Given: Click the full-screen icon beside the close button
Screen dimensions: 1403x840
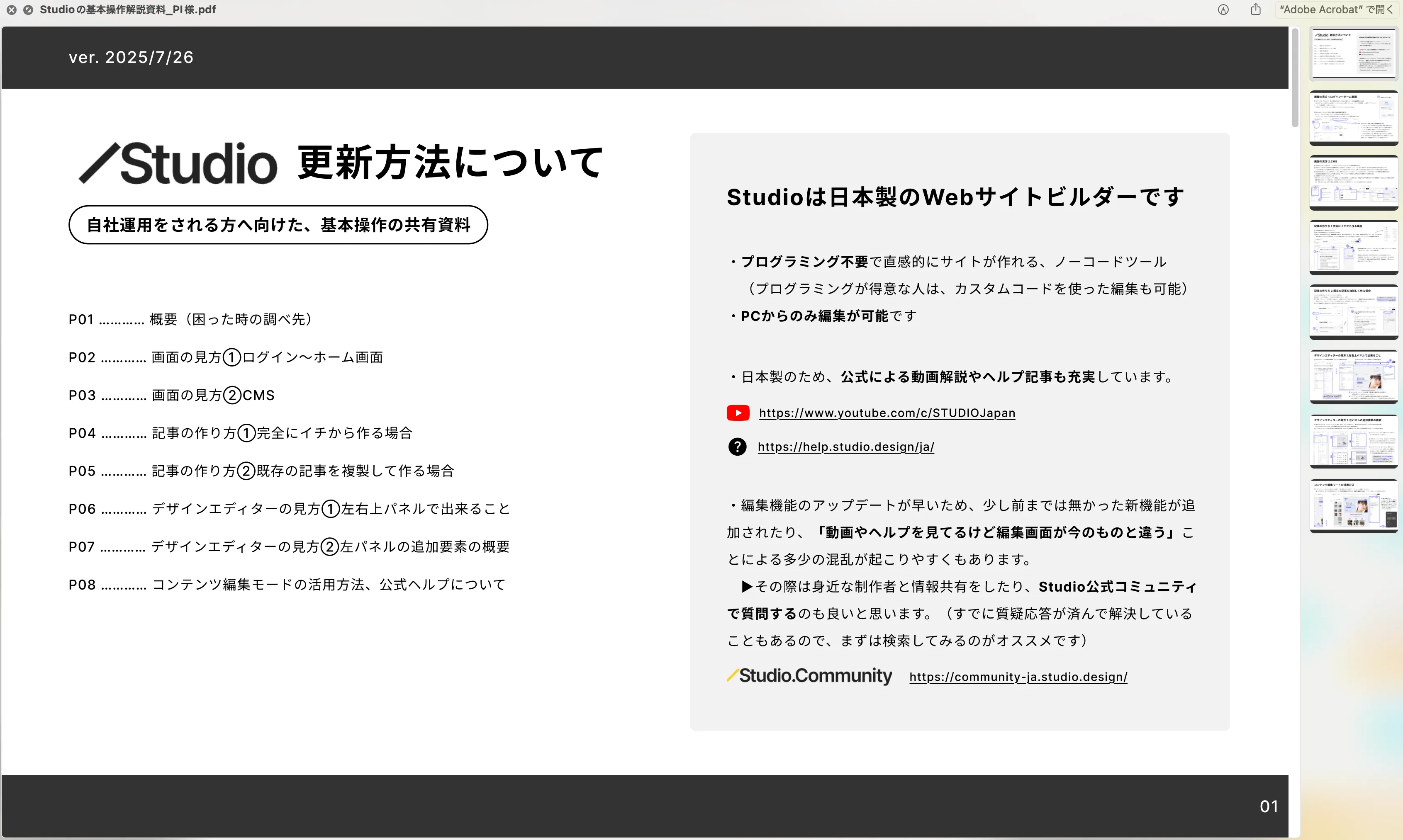Looking at the screenshot, I should pos(28,10).
